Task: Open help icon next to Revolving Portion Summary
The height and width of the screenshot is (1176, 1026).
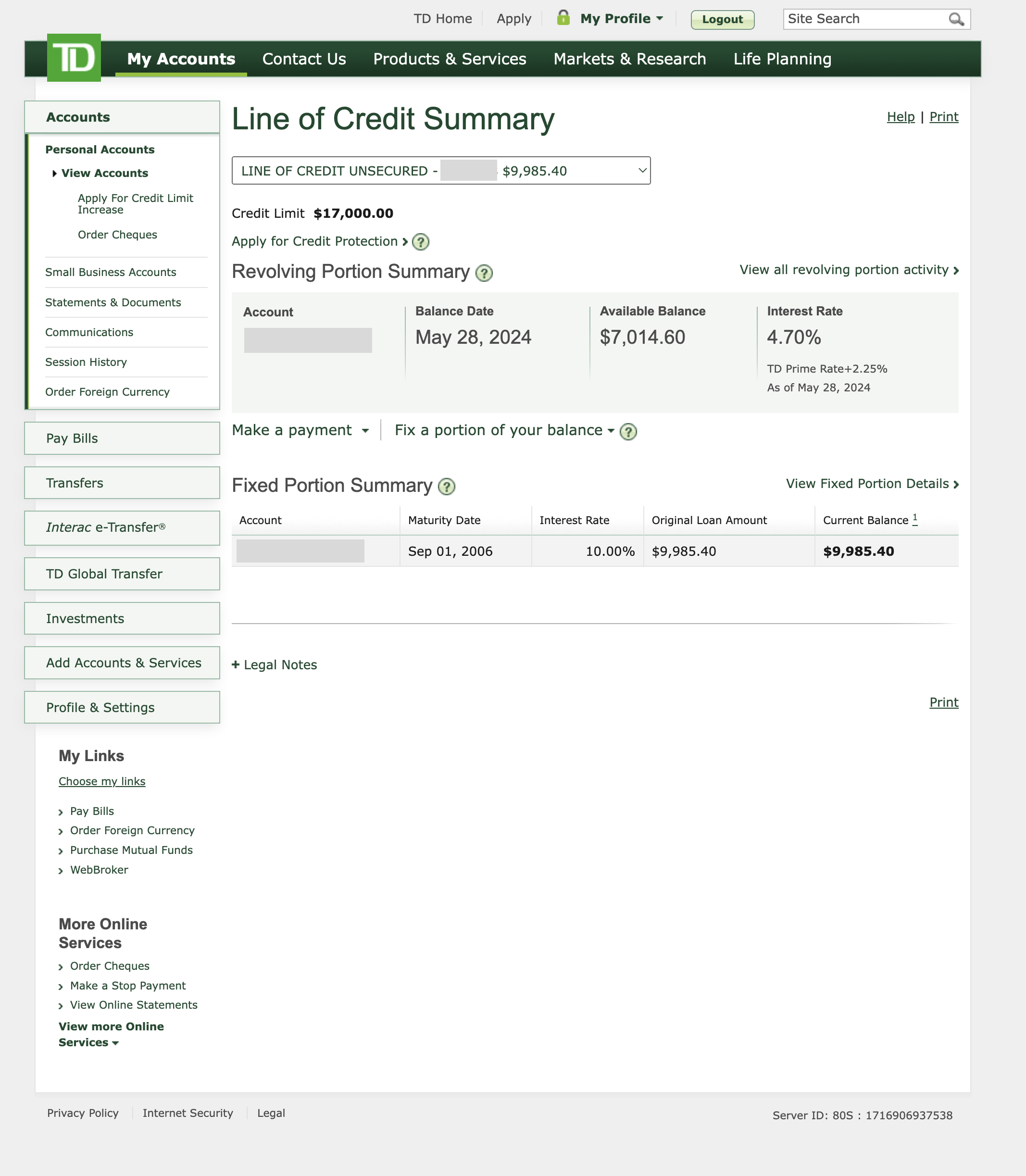Action: 484,273
